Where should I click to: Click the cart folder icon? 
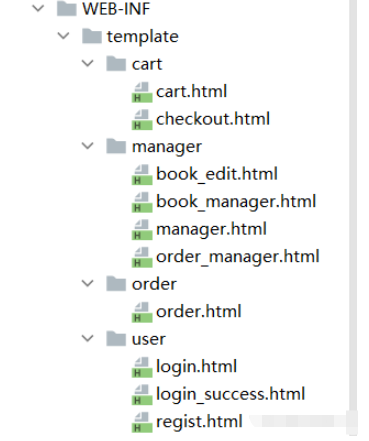(x=116, y=63)
